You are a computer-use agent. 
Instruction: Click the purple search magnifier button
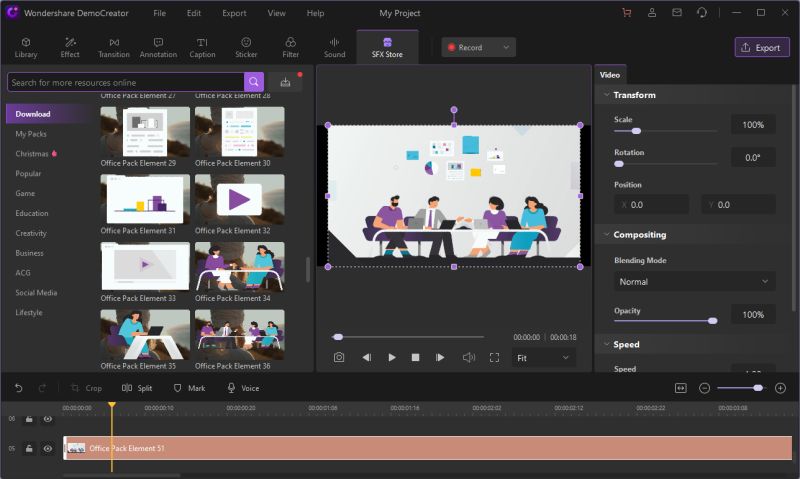click(254, 82)
